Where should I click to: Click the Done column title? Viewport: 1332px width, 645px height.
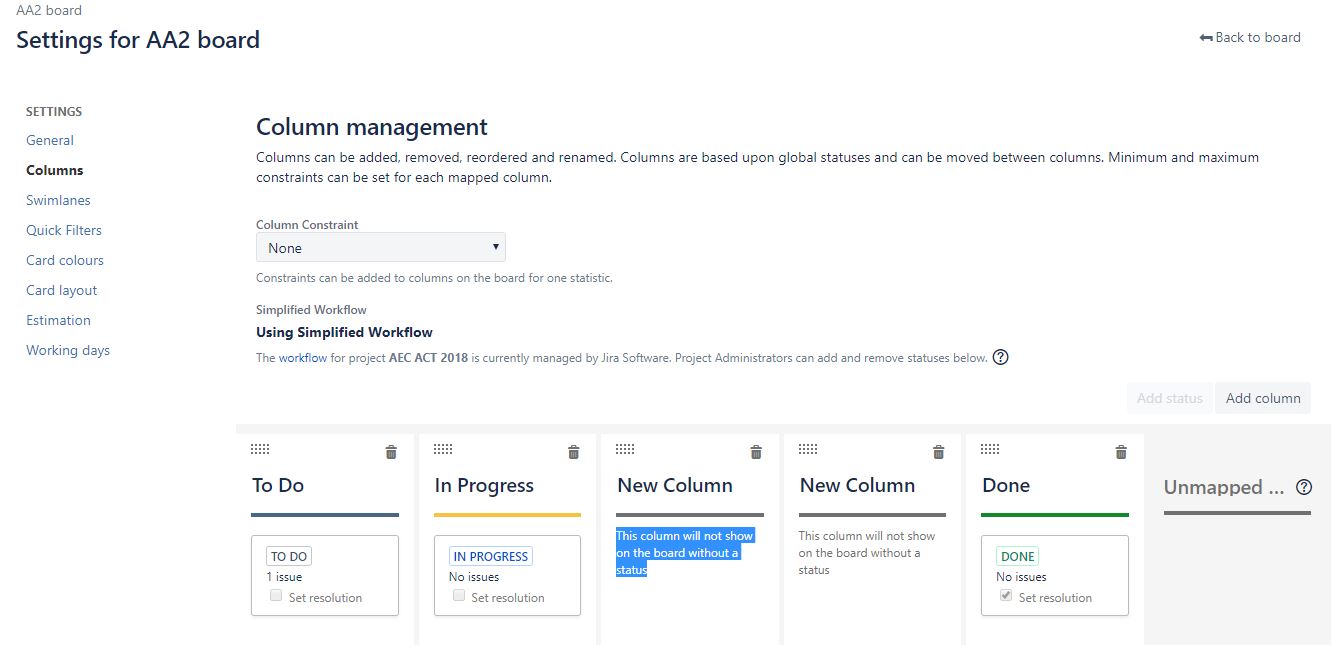1006,485
